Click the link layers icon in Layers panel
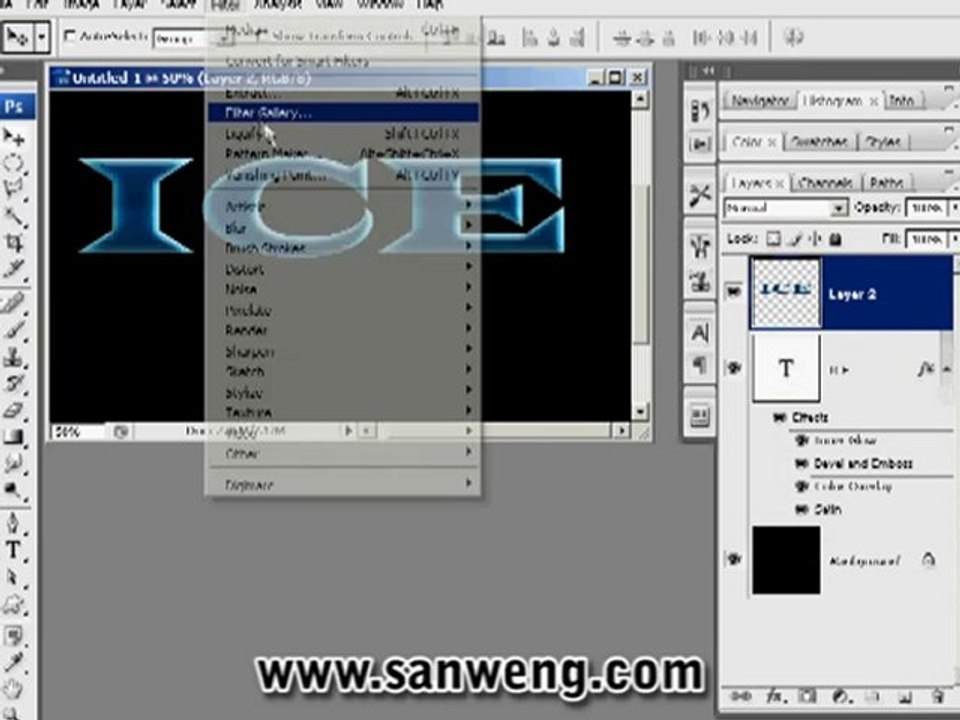This screenshot has width=960, height=720. tap(741, 697)
